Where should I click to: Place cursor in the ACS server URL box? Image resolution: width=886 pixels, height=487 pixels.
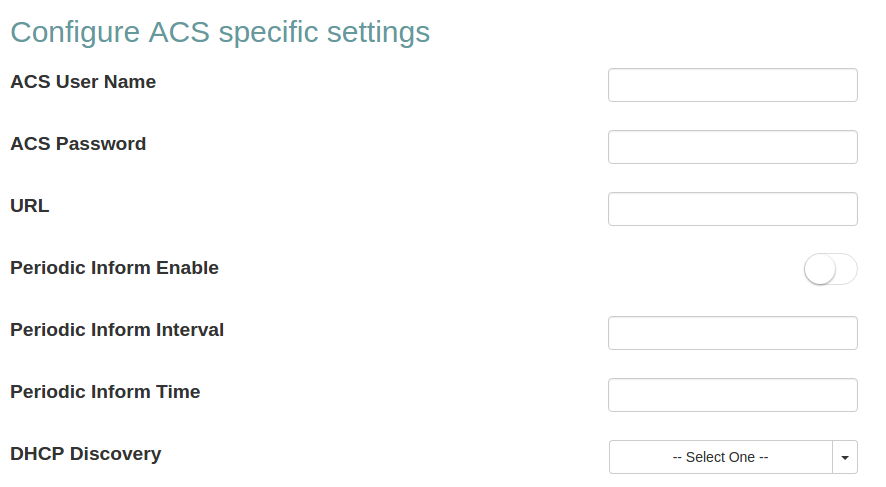pos(732,209)
